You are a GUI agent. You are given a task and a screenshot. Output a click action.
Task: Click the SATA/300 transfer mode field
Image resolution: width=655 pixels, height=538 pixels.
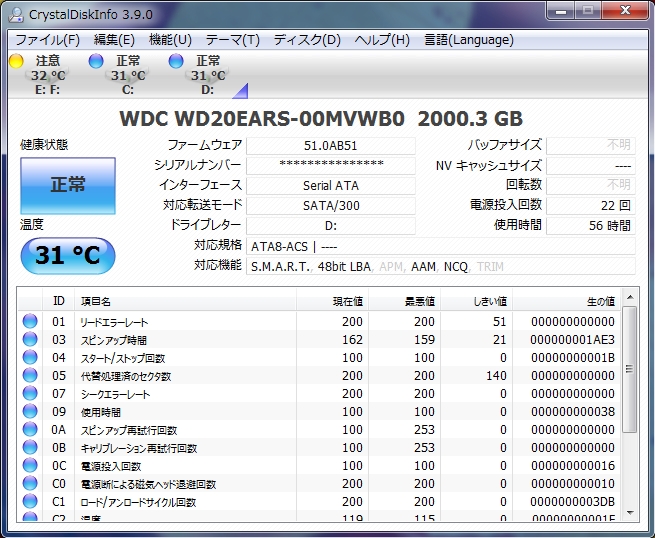[x=331, y=206]
